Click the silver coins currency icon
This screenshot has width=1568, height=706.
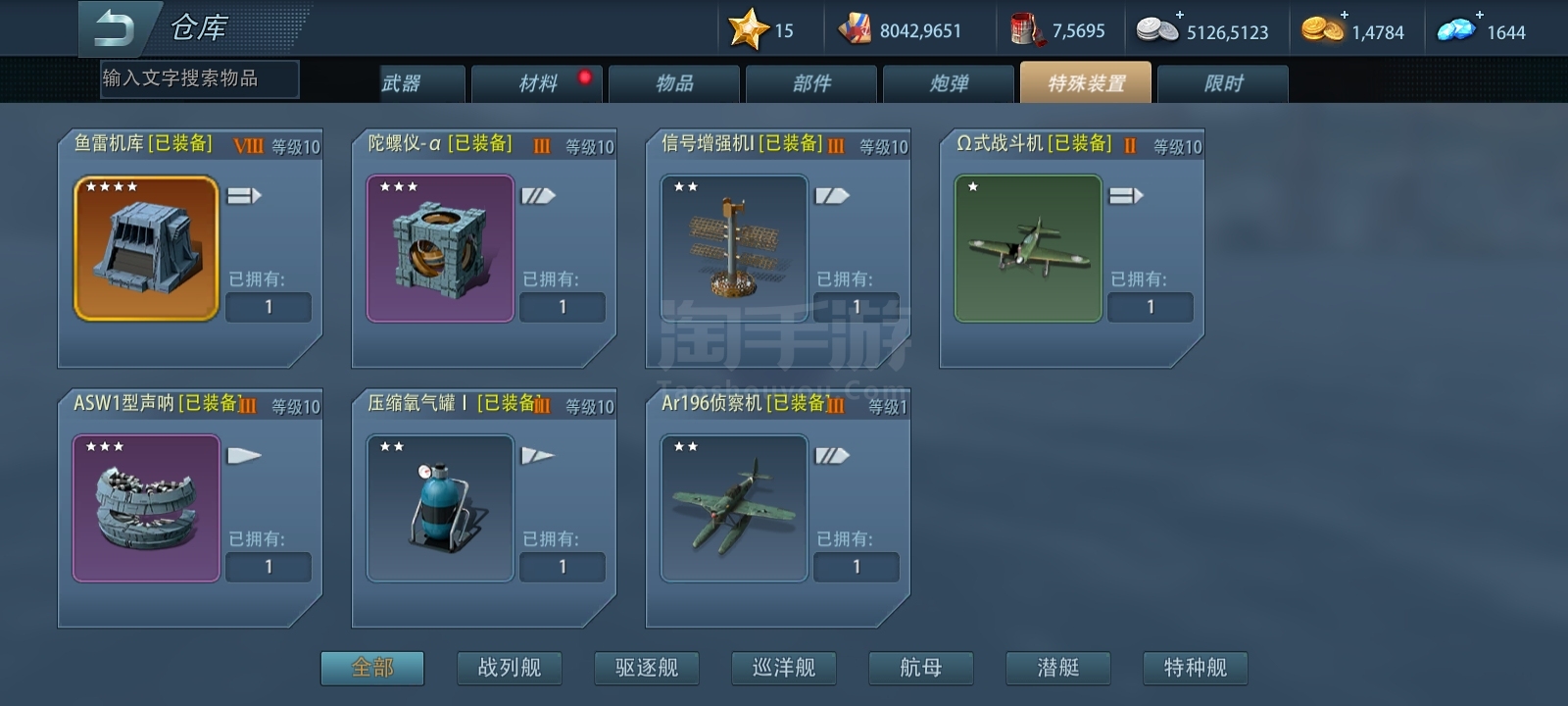(x=1156, y=30)
